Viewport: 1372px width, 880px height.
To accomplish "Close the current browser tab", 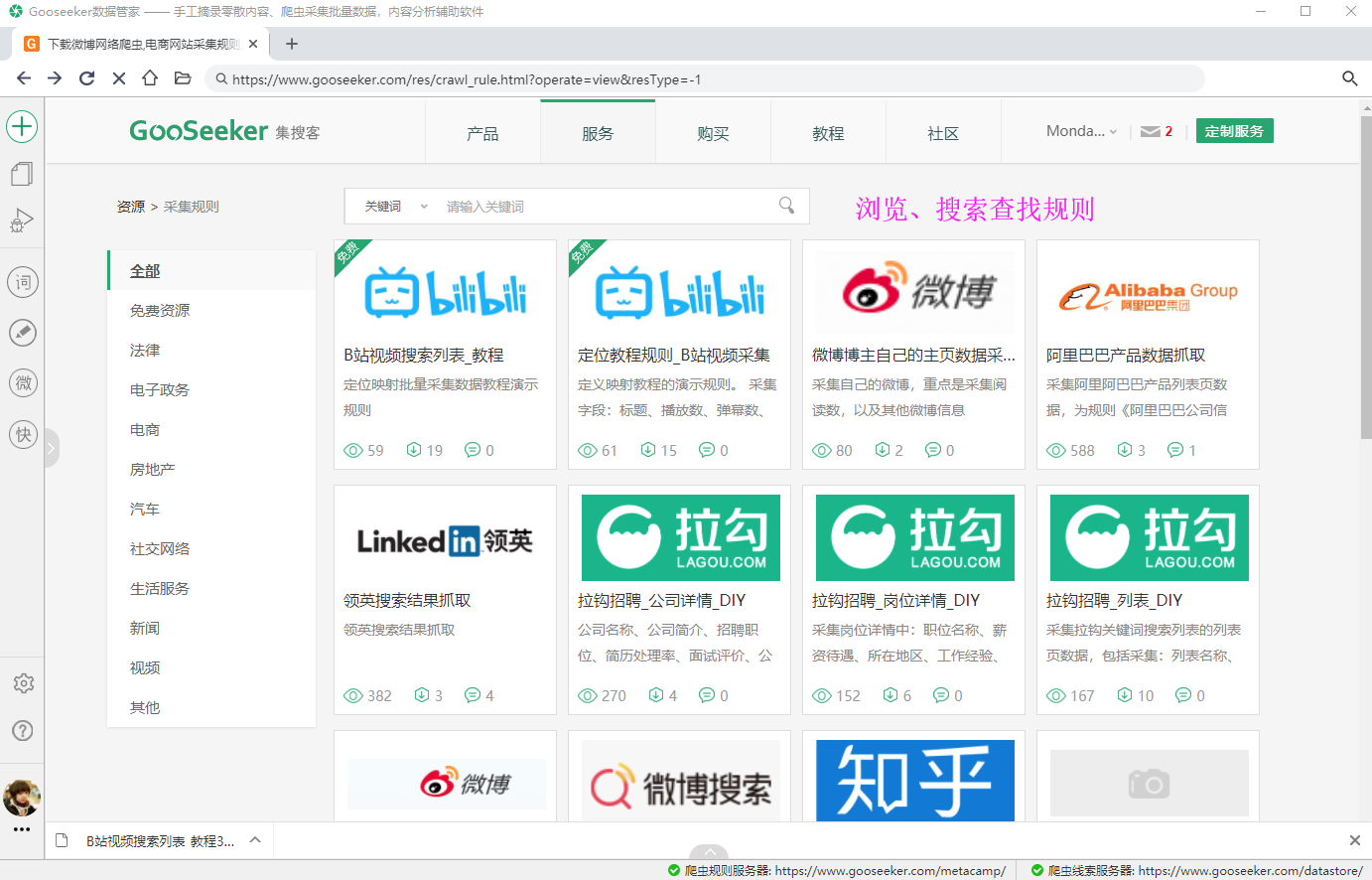I will (253, 44).
